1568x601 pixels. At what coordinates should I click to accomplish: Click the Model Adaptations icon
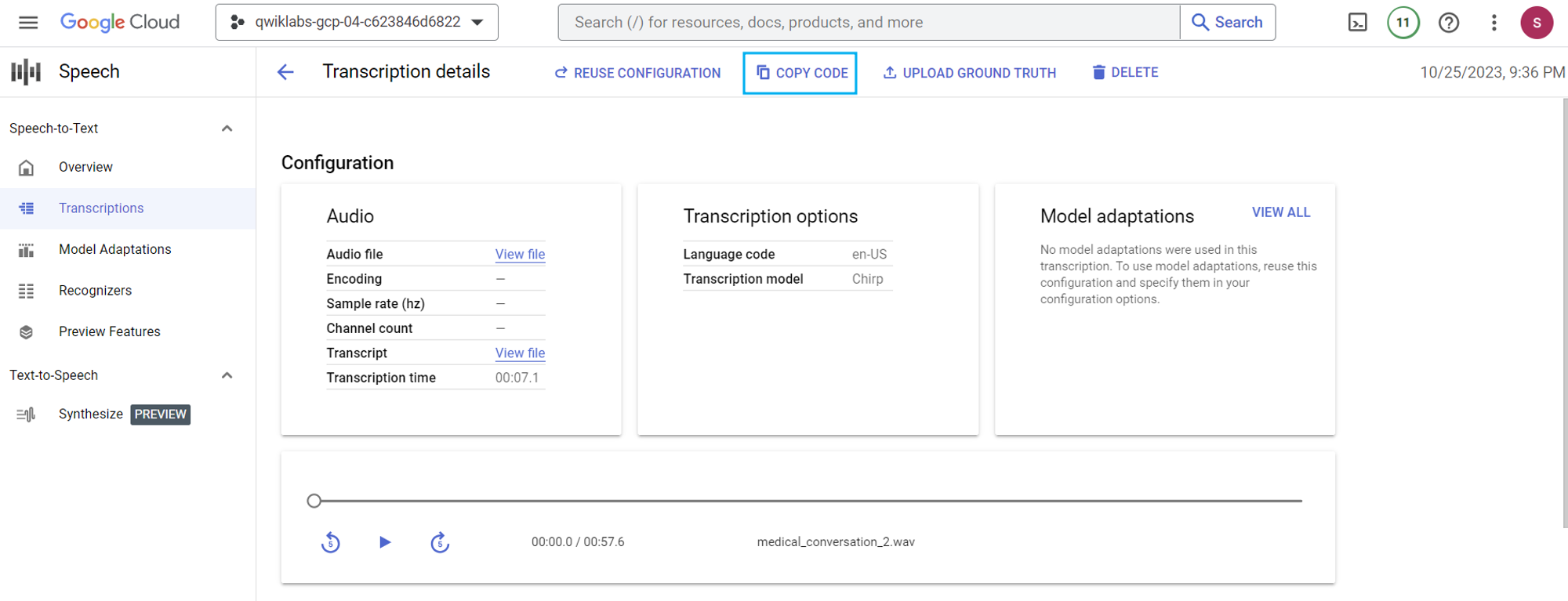pyautogui.click(x=26, y=250)
